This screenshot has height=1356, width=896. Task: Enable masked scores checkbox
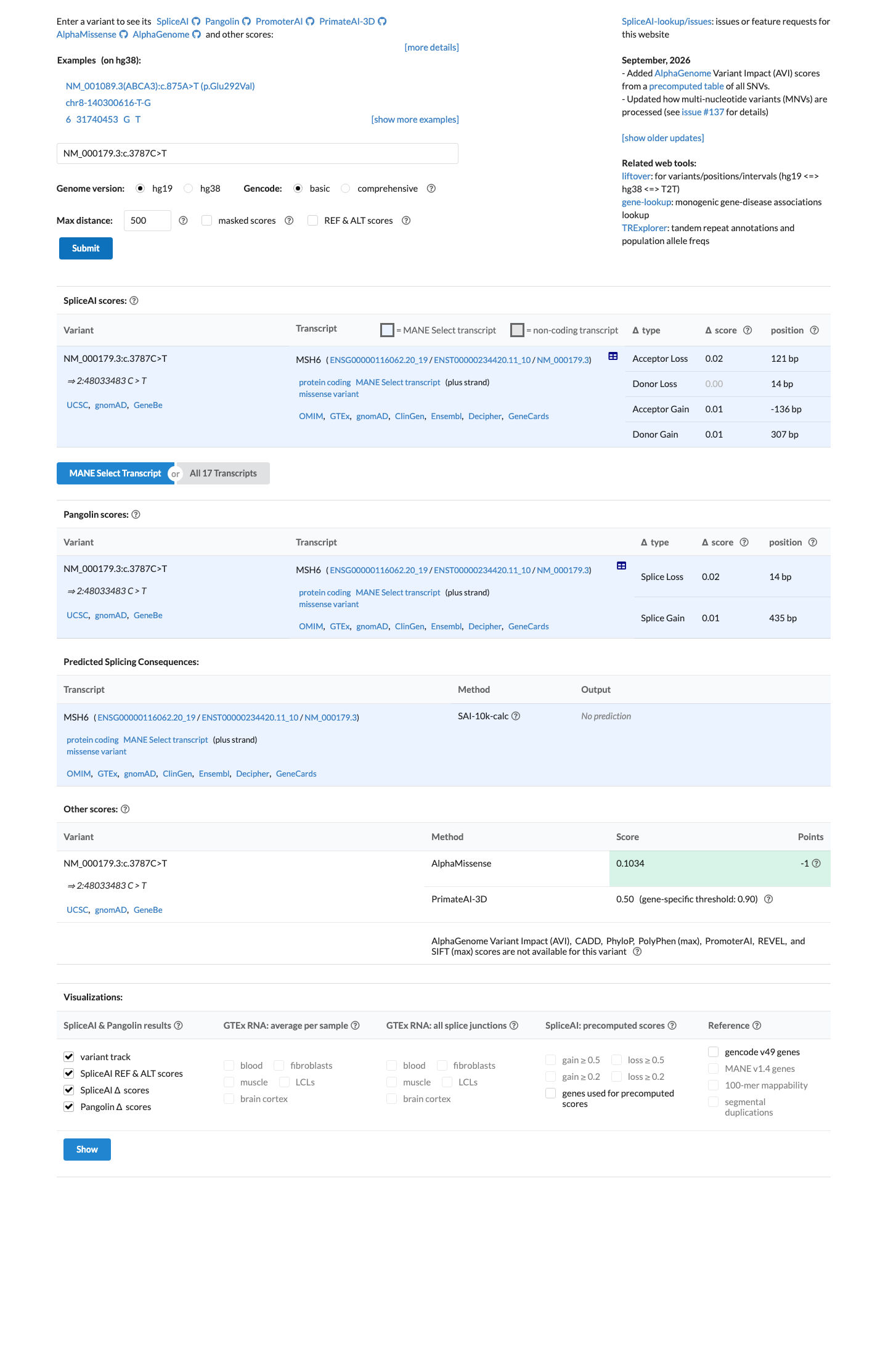click(207, 221)
